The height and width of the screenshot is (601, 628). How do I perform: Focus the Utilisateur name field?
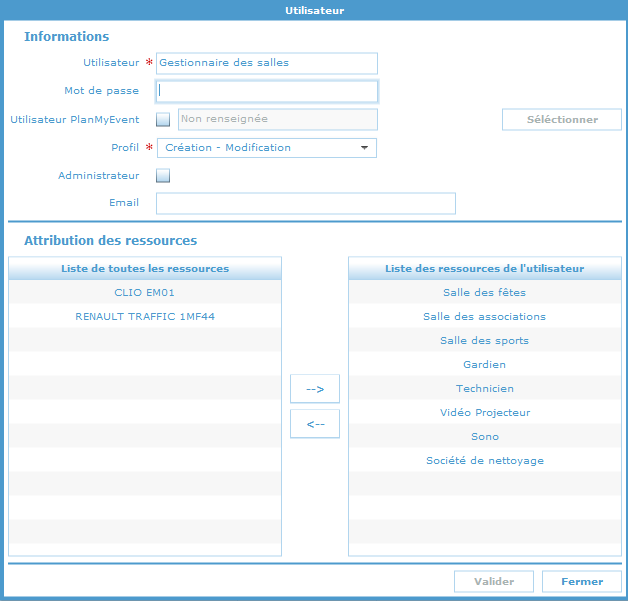coord(266,63)
